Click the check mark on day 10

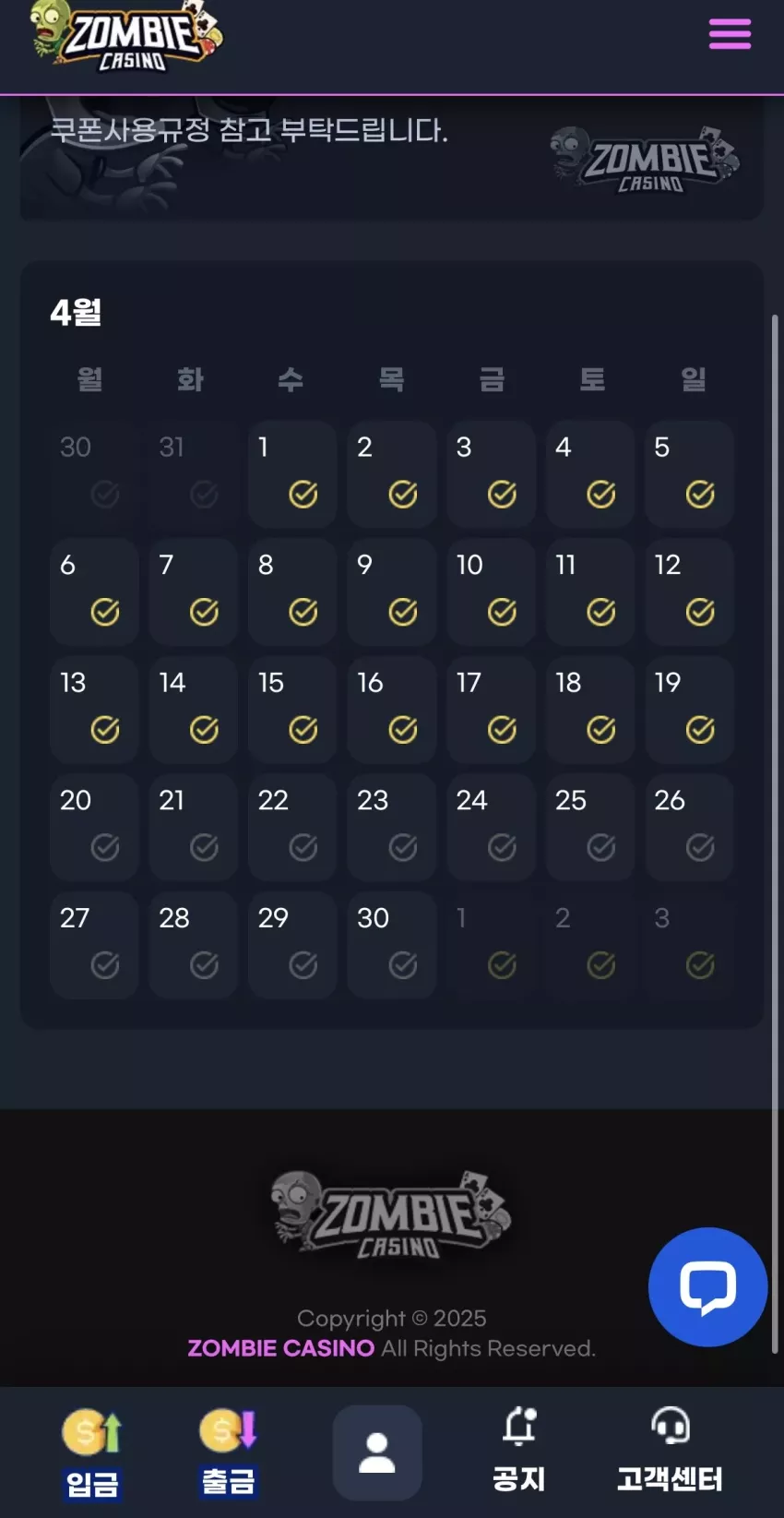pyautogui.click(x=502, y=612)
